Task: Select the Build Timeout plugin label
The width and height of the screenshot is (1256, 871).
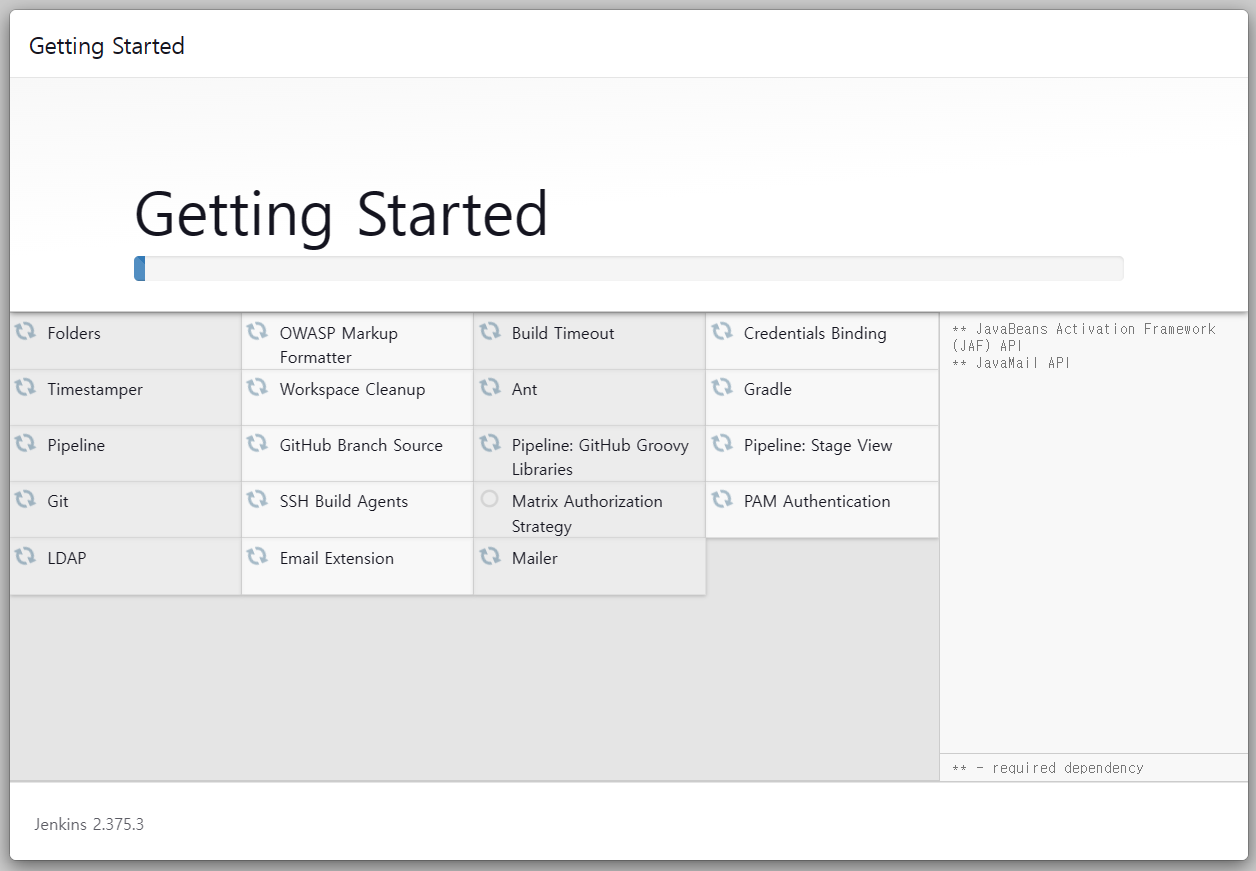Action: [563, 334]
